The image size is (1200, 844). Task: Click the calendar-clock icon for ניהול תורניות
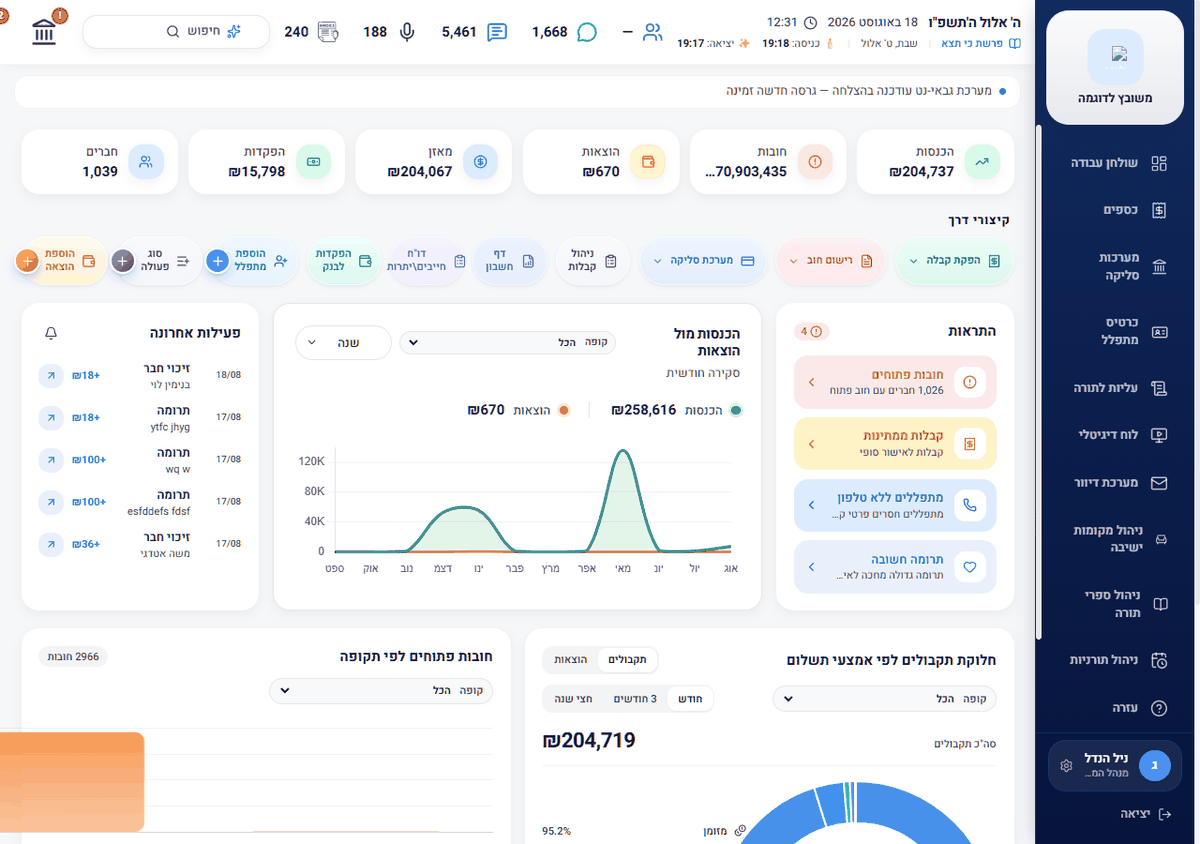(1159, 660)
